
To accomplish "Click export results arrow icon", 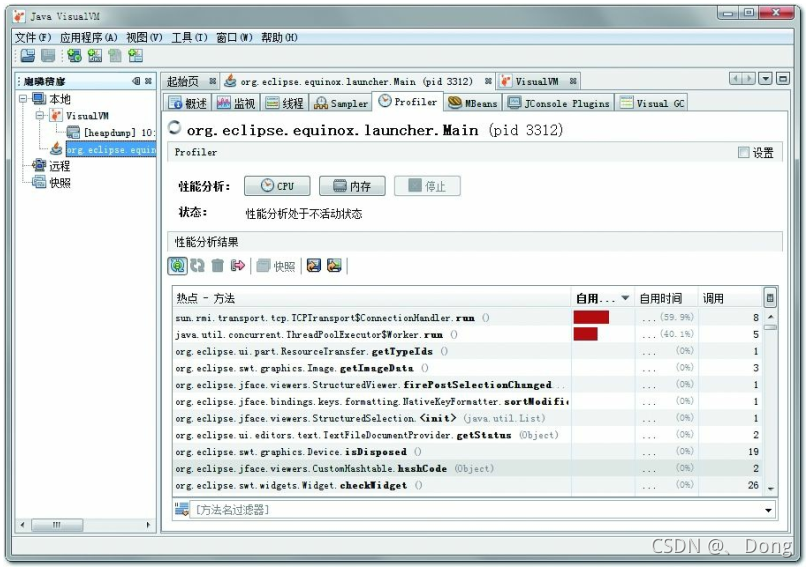I will coord(238,265).
